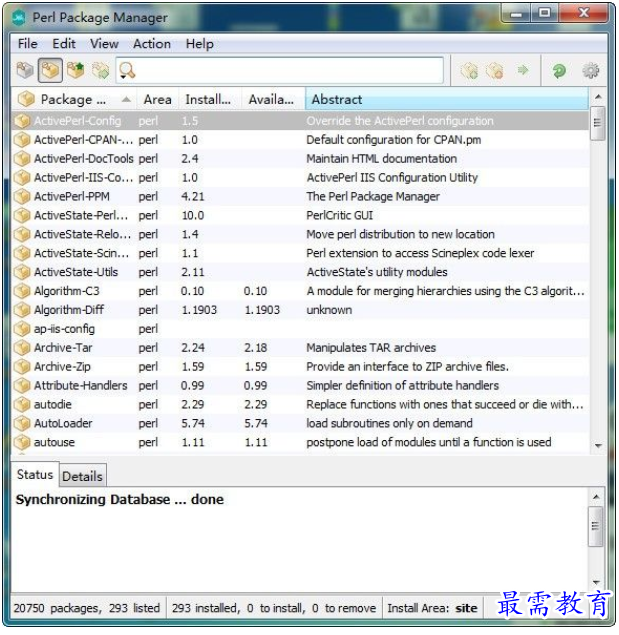Open the Edit menu
Screen dimensions: 619x635
64,44
